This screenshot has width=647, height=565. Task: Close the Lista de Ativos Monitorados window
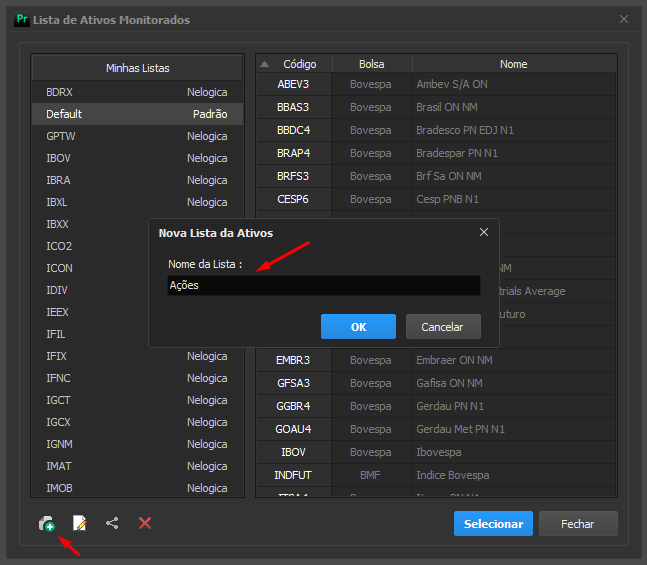(623, 19)
